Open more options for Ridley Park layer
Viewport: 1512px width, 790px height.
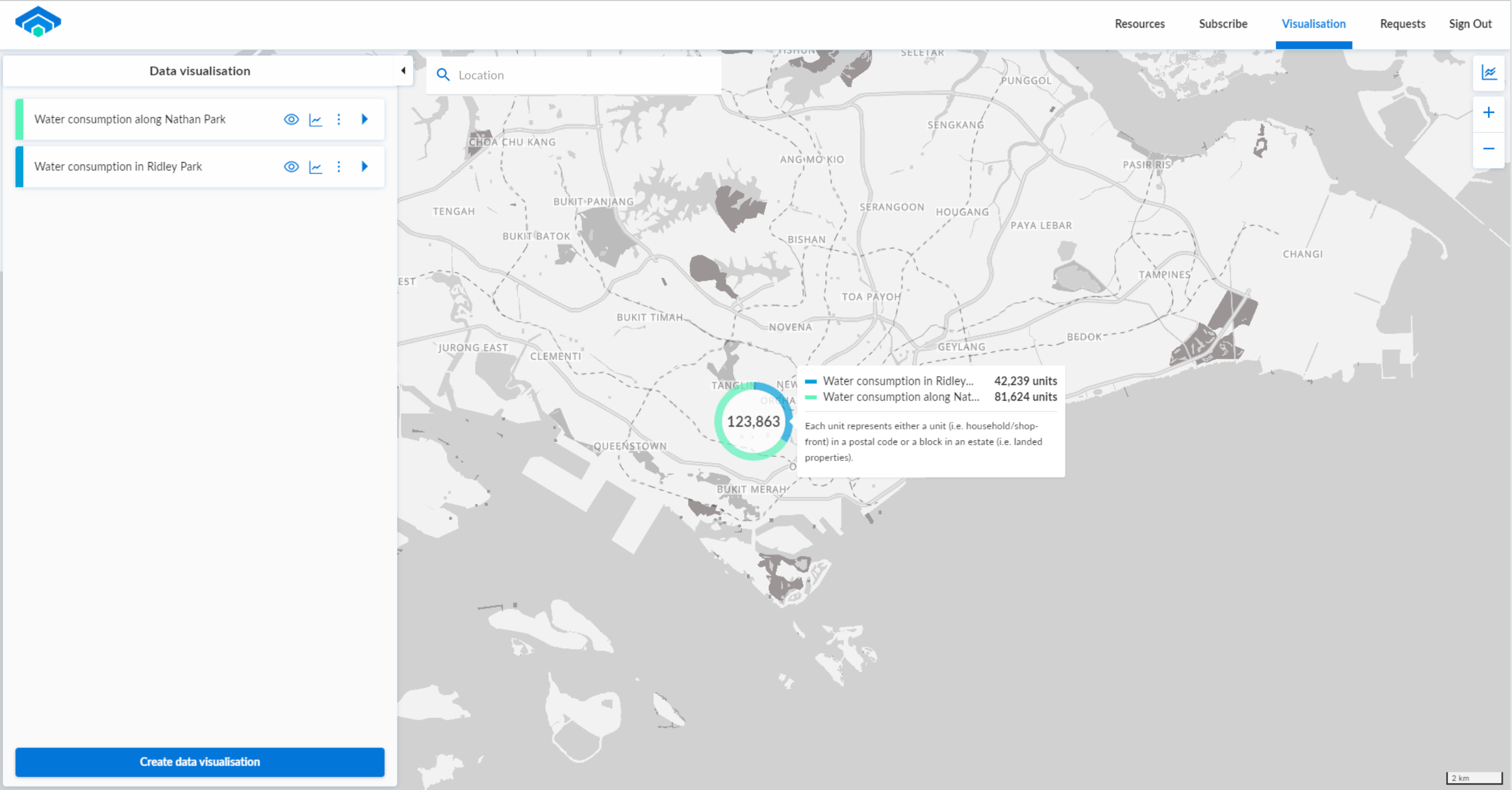[339, 167]
